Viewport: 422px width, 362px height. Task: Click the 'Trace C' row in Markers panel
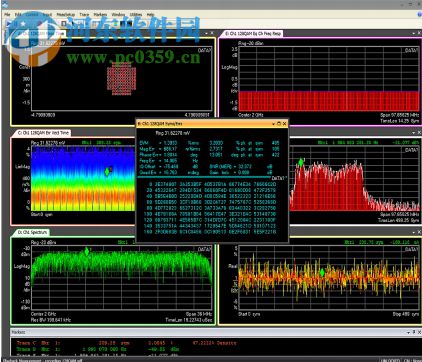pos(126,343)
